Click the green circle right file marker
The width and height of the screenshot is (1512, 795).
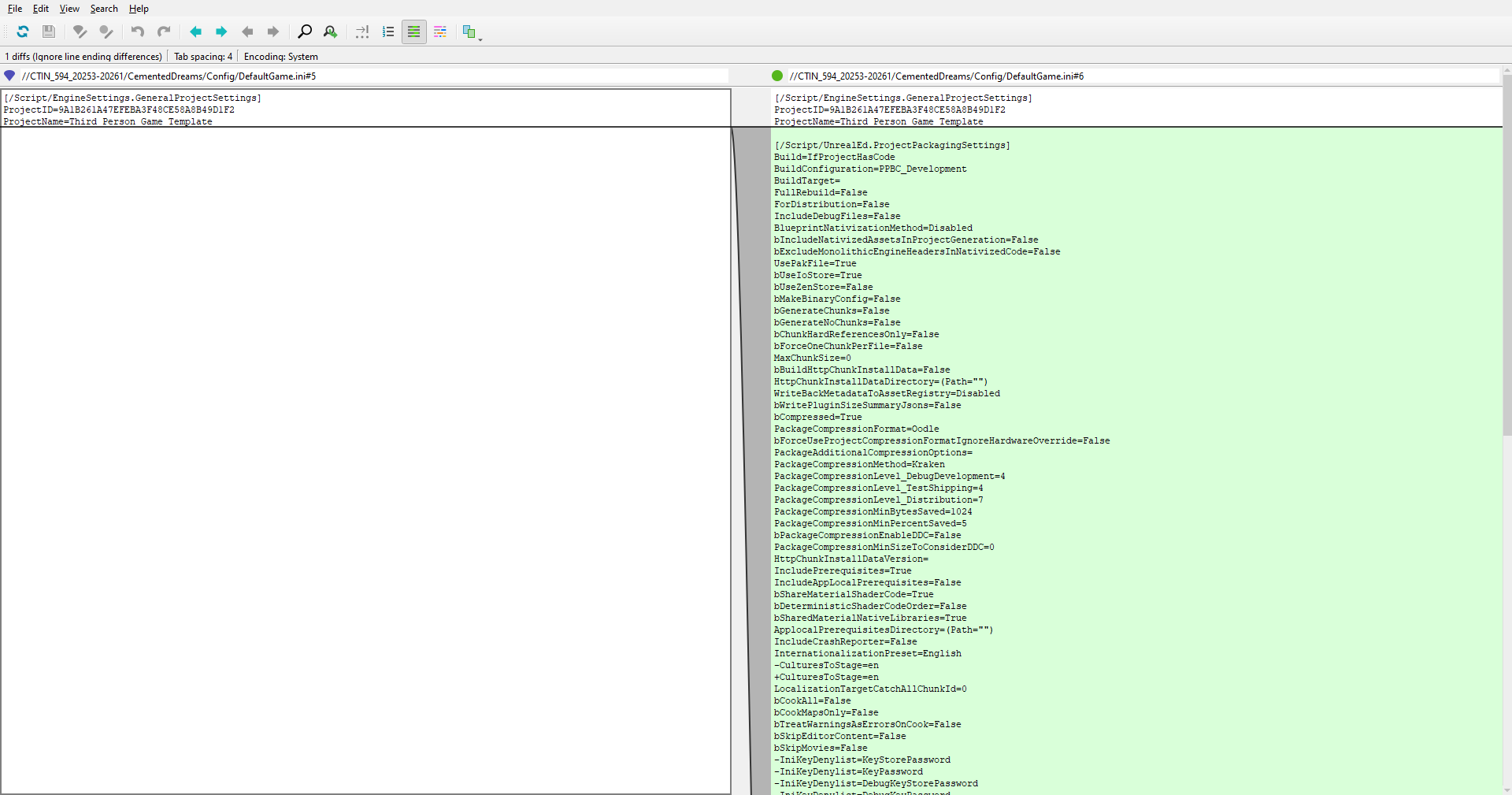click(x=777, y=76)
